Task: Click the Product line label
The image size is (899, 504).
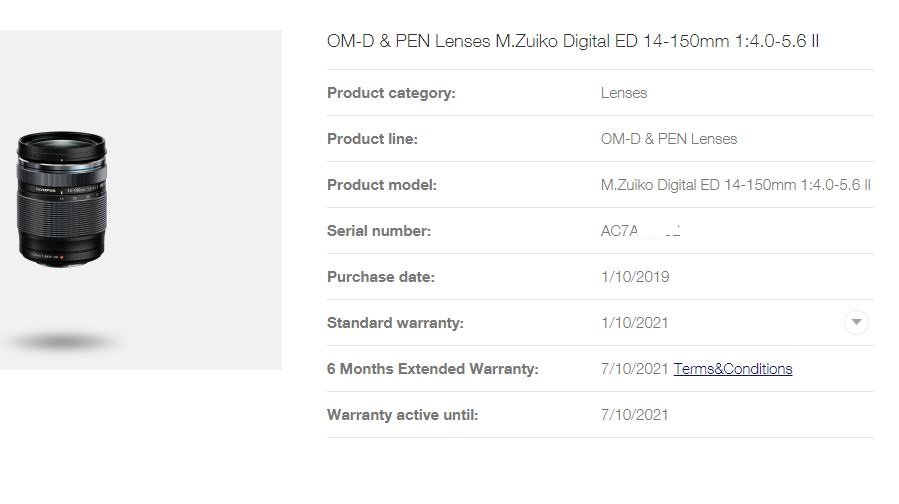Action: (372, 139)
